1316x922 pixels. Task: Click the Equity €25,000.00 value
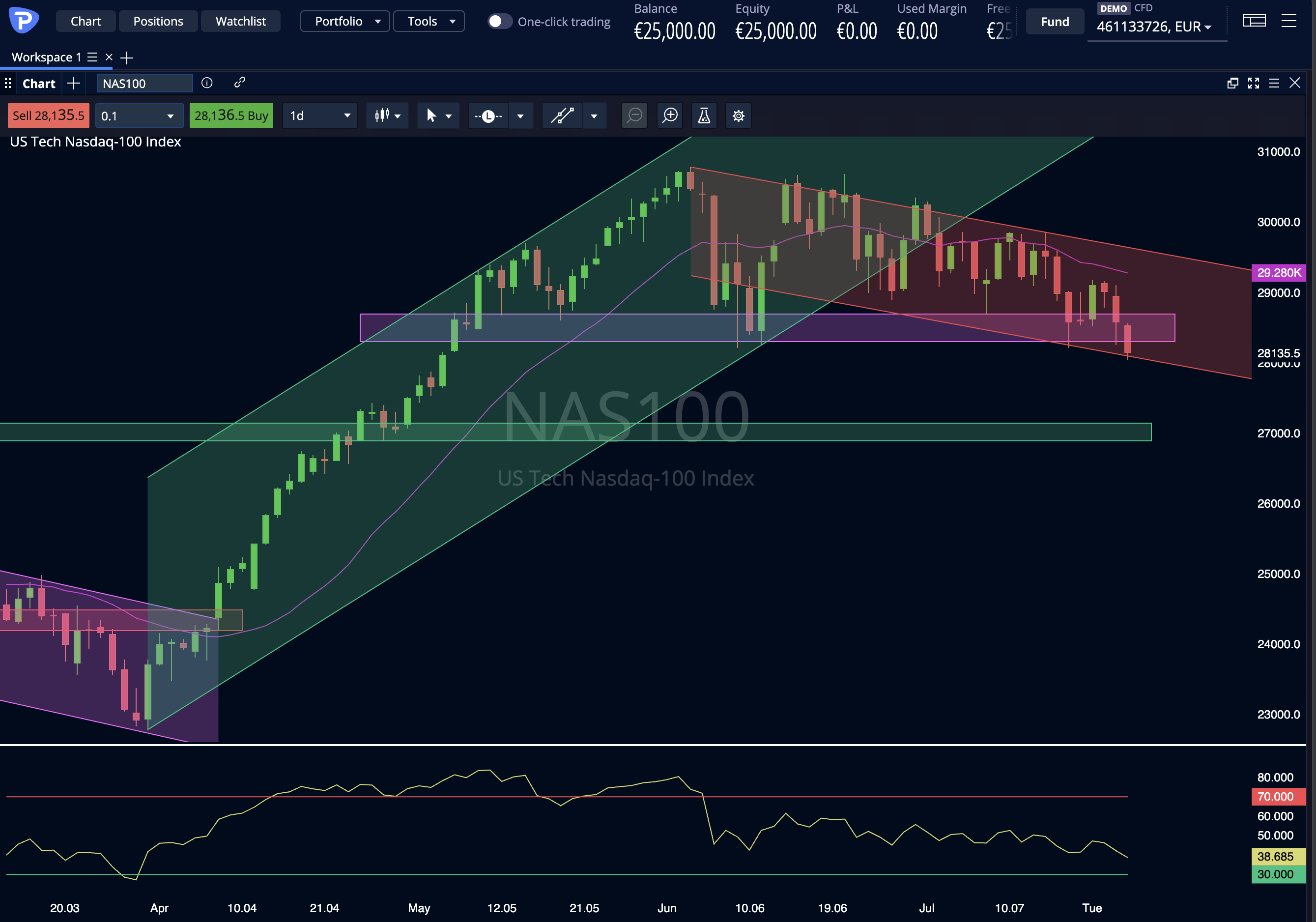(776, 30)
